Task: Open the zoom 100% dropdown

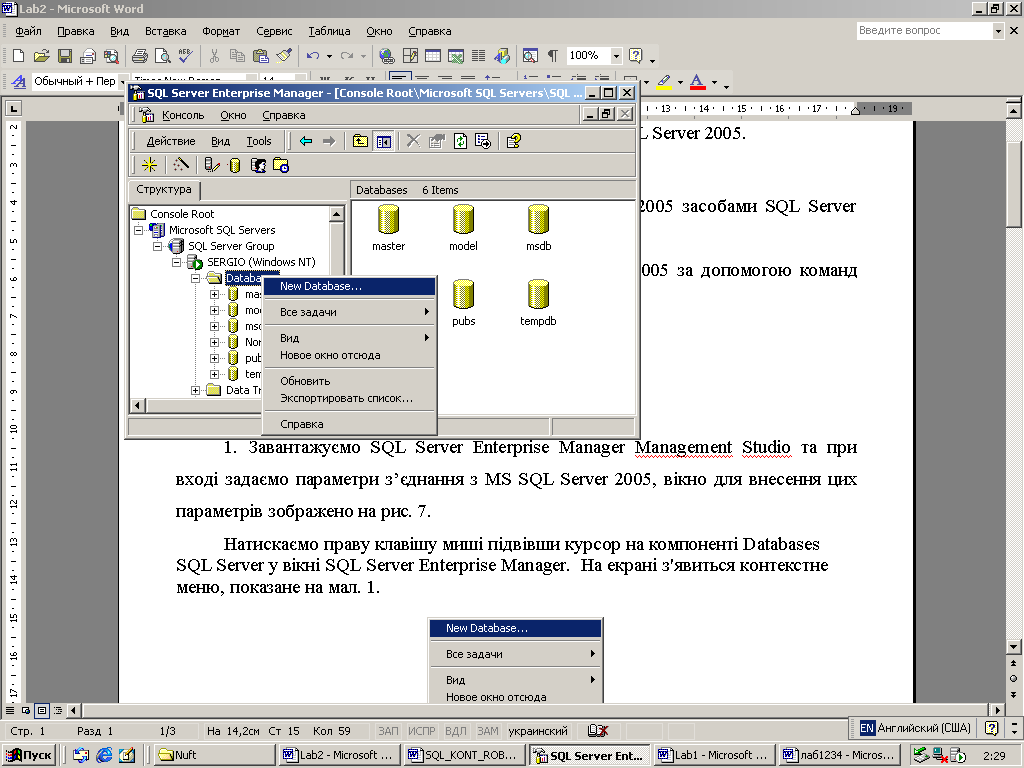Action: click(616, 56)
